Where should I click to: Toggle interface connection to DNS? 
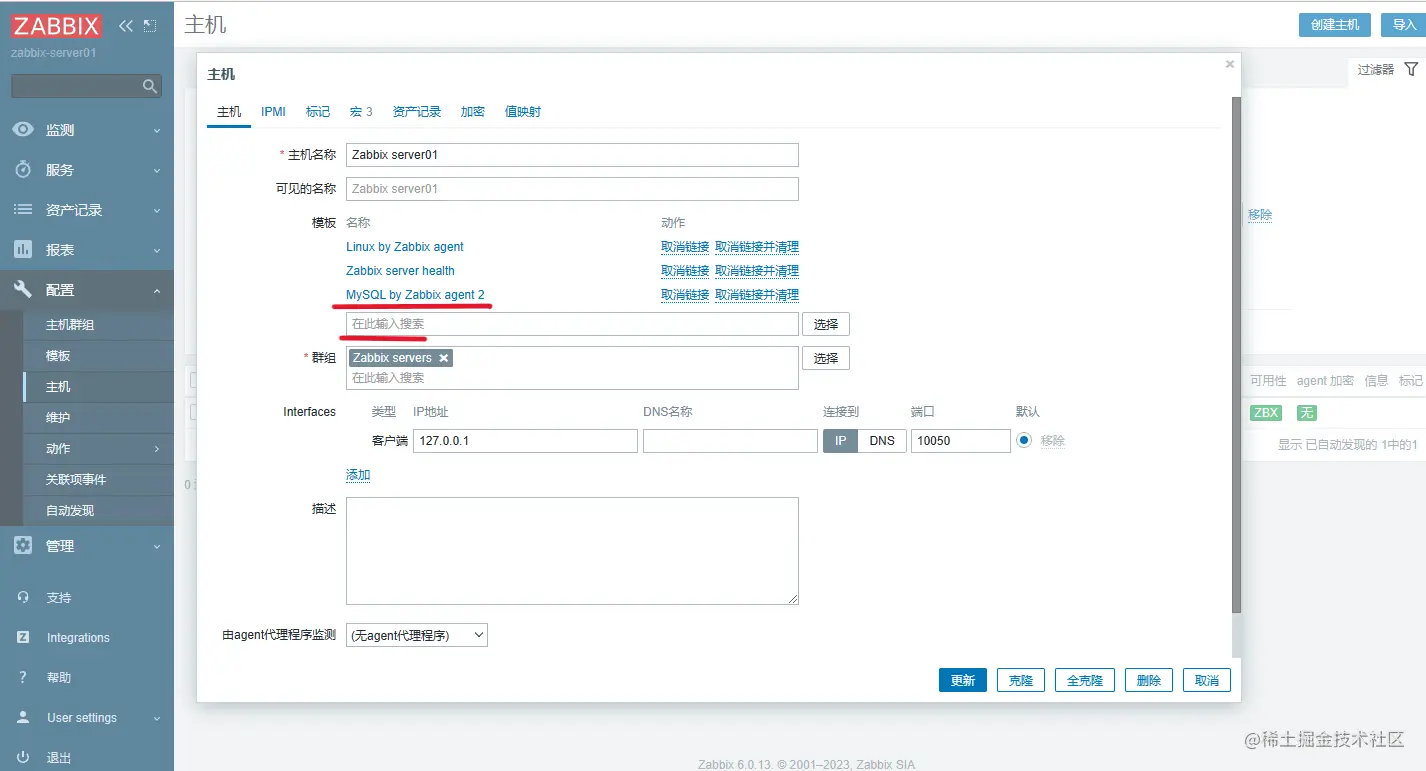pos(882,441)
